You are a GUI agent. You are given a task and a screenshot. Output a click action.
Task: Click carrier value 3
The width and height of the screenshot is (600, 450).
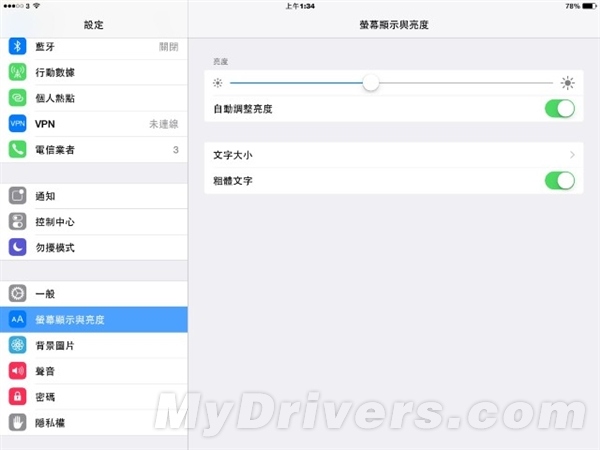[x=176, y=150]
